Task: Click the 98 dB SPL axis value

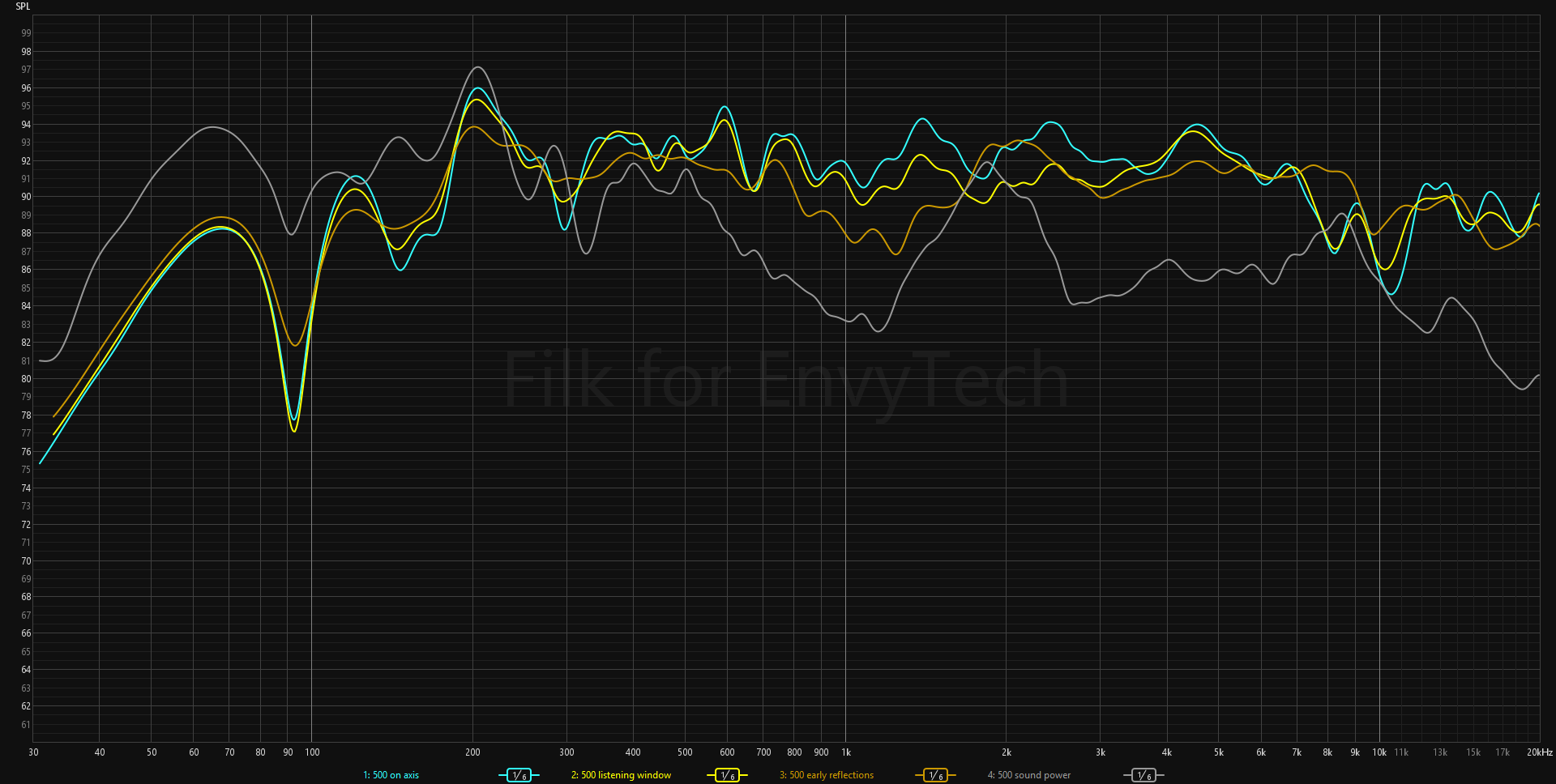Action: click(26, 52)
